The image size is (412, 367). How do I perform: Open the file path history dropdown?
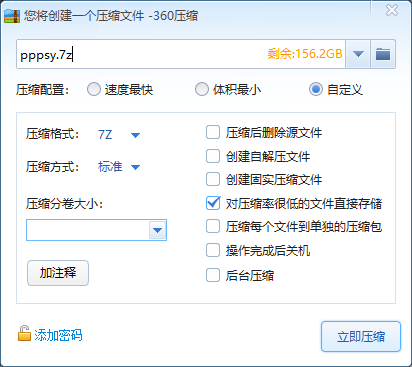click(x=358, y=54)
